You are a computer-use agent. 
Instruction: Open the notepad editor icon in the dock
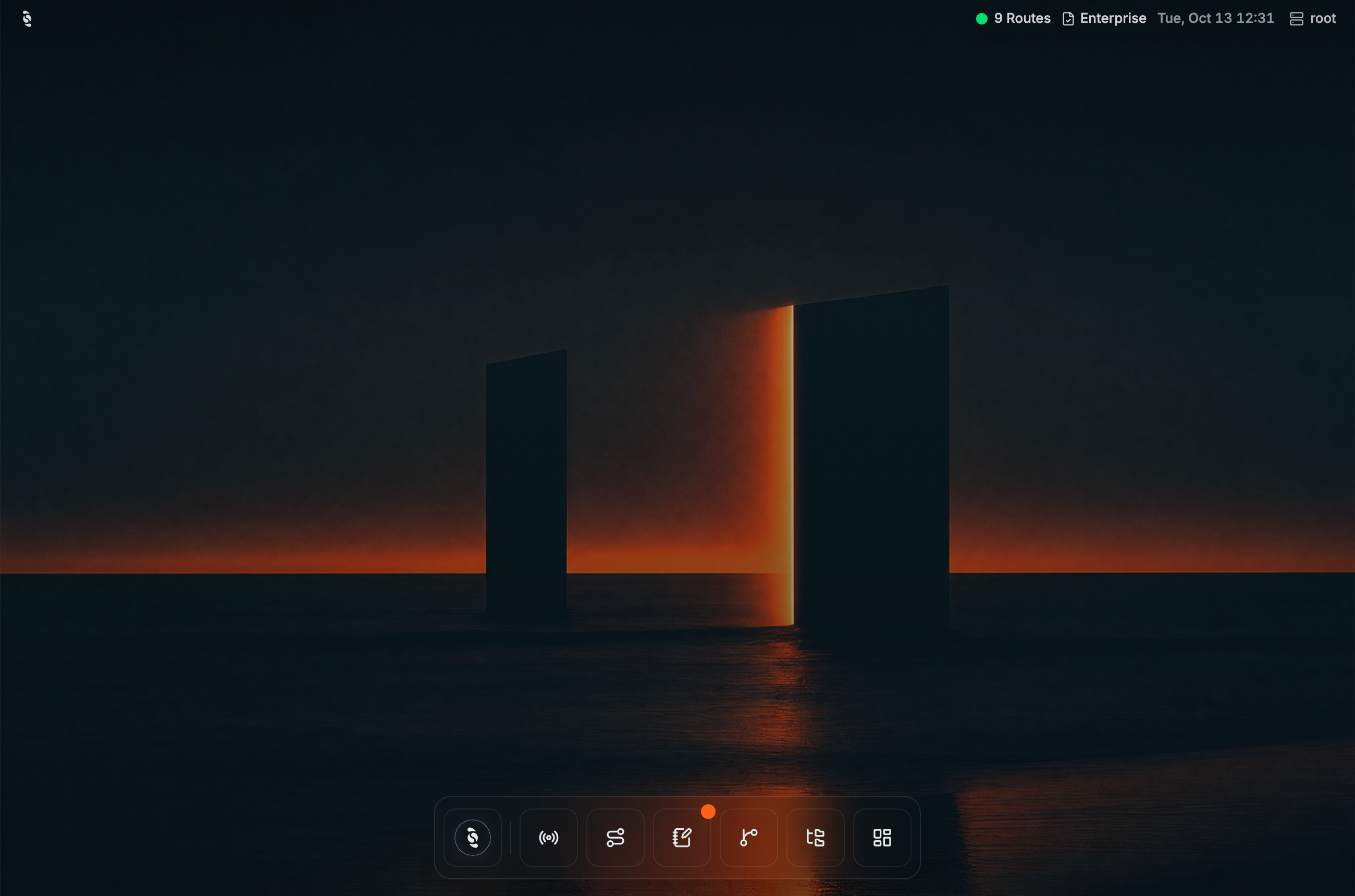tap(682, 838)
